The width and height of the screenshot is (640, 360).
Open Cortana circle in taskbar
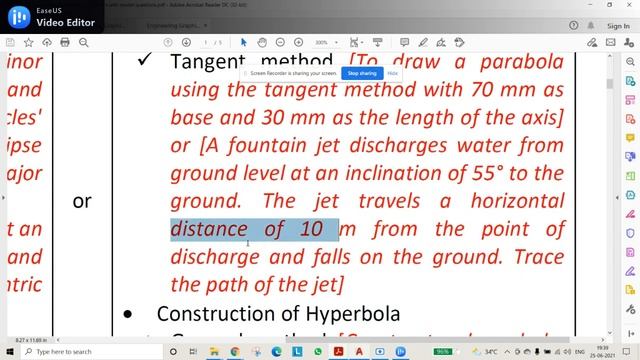coord(173,351)
